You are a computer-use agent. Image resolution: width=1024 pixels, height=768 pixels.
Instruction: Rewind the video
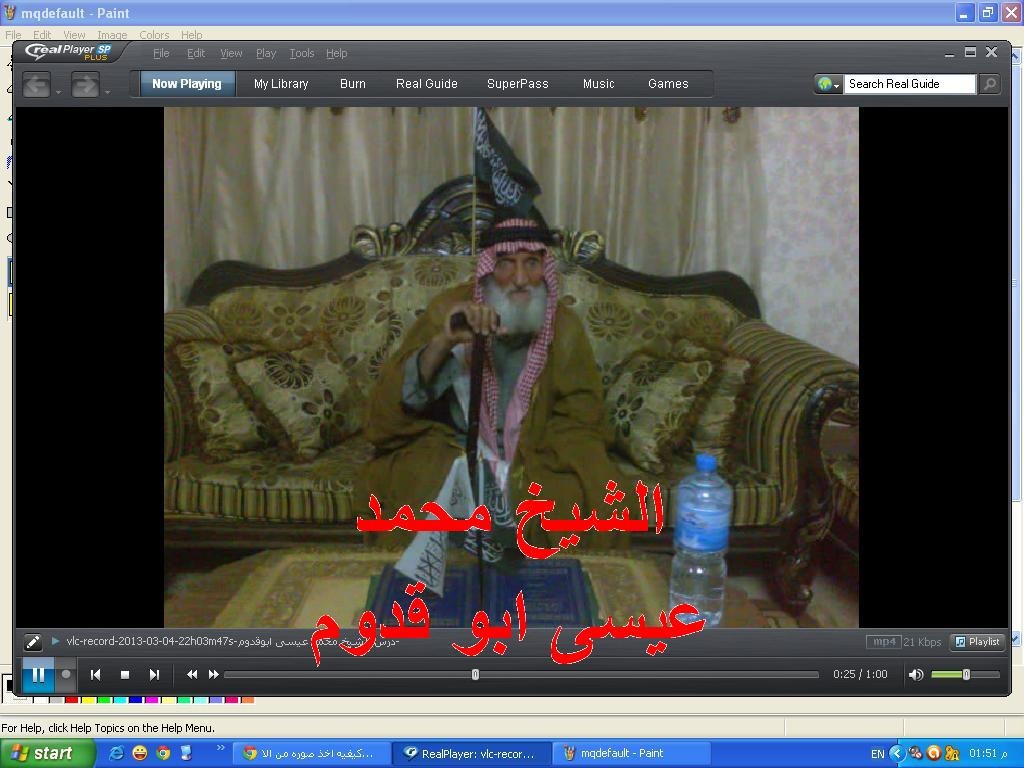click(192, 675)
